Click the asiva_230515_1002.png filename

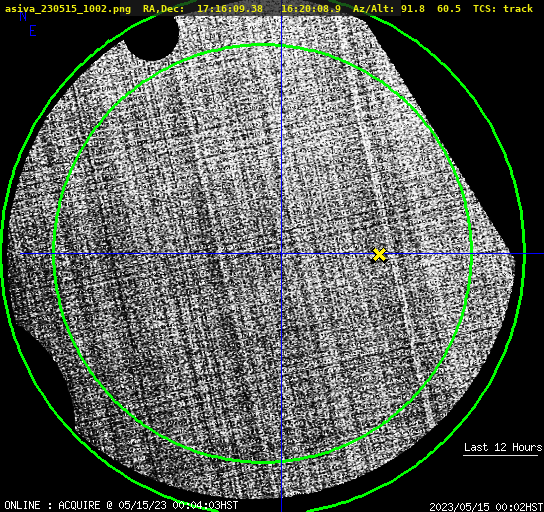click(x=68, y=8)
